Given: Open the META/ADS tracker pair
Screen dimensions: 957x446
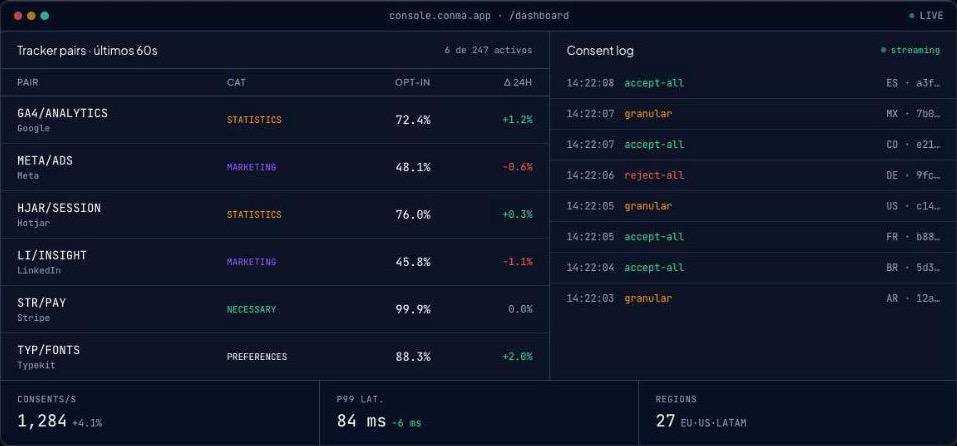Looking at the screenshot, I should pos(275,167).
